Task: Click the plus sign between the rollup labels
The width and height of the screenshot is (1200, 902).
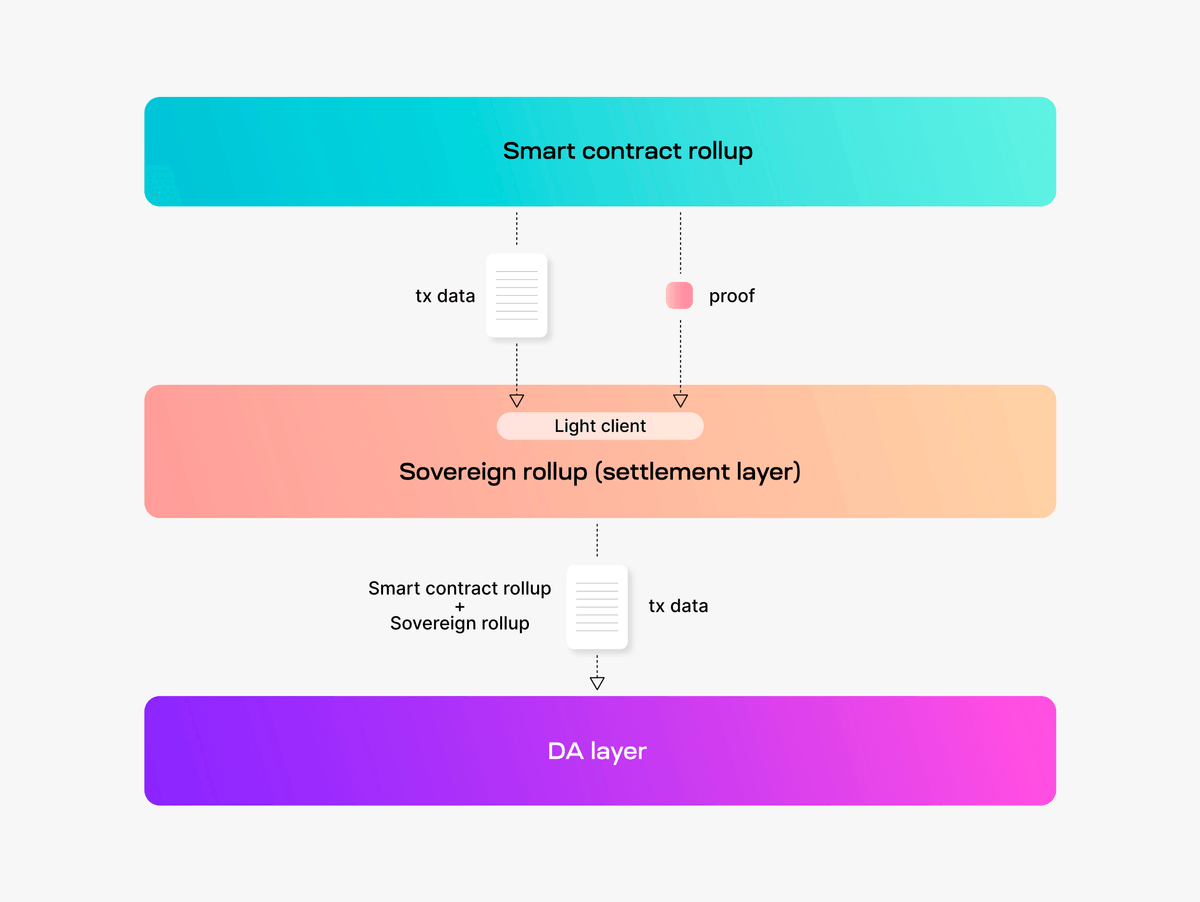Action: pos(460,606)
